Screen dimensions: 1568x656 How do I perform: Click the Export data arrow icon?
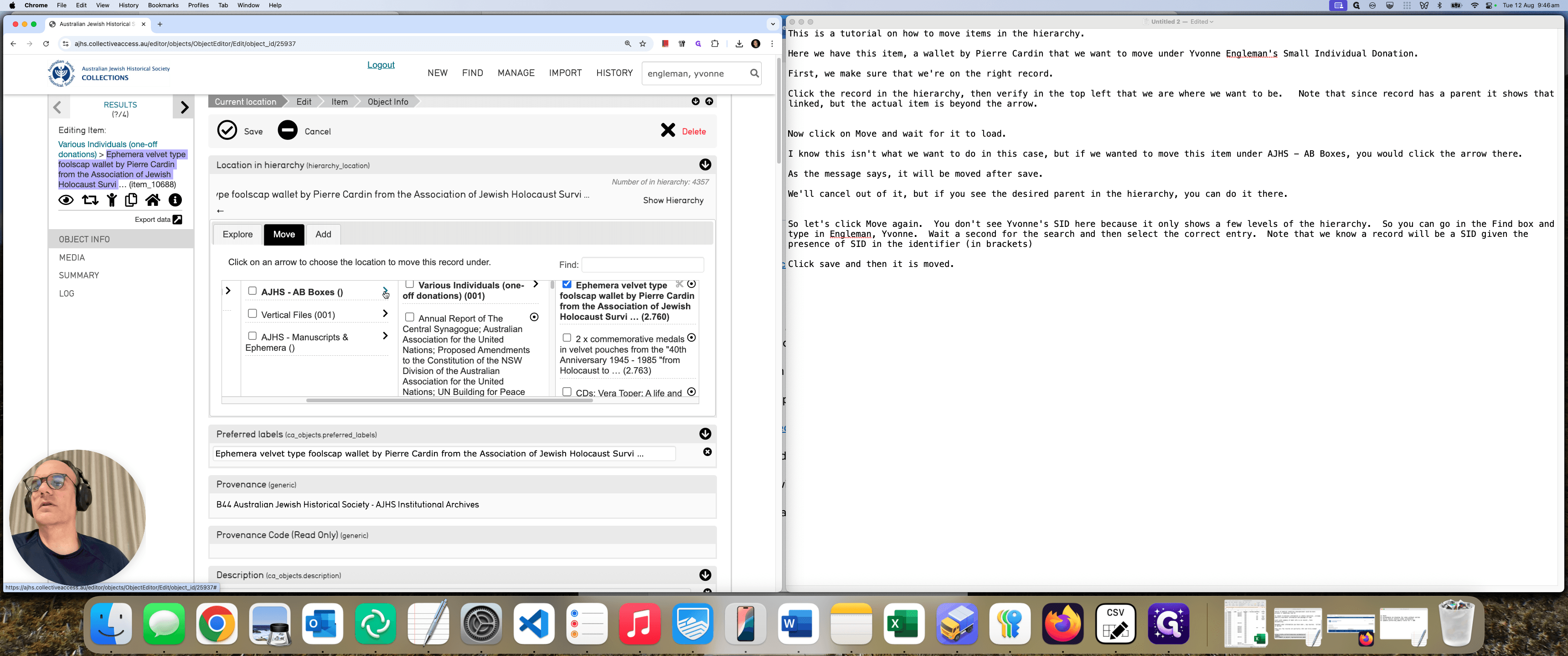177,220
